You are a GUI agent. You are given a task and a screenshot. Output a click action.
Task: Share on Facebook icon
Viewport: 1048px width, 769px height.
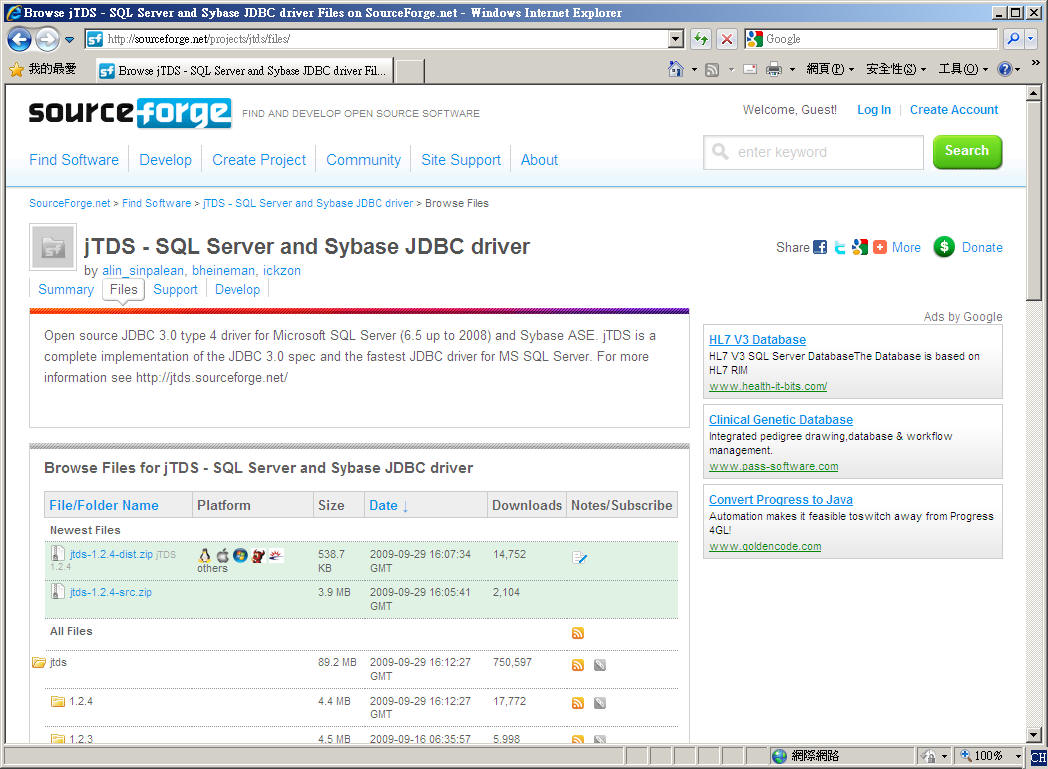click(x=819, y=247)
